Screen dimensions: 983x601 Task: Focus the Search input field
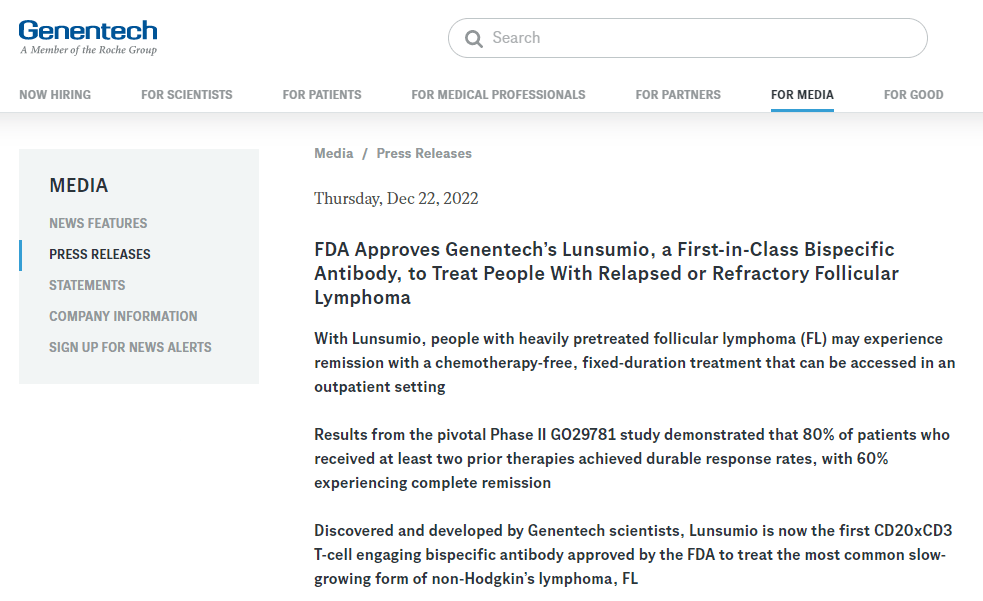click(700, 38)
